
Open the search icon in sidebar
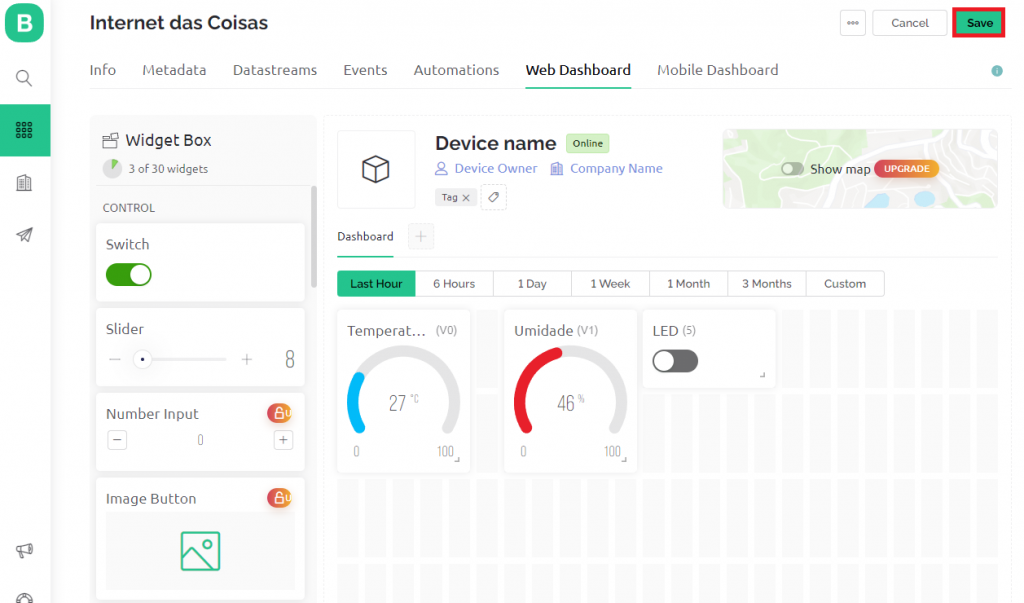[24, 78]
